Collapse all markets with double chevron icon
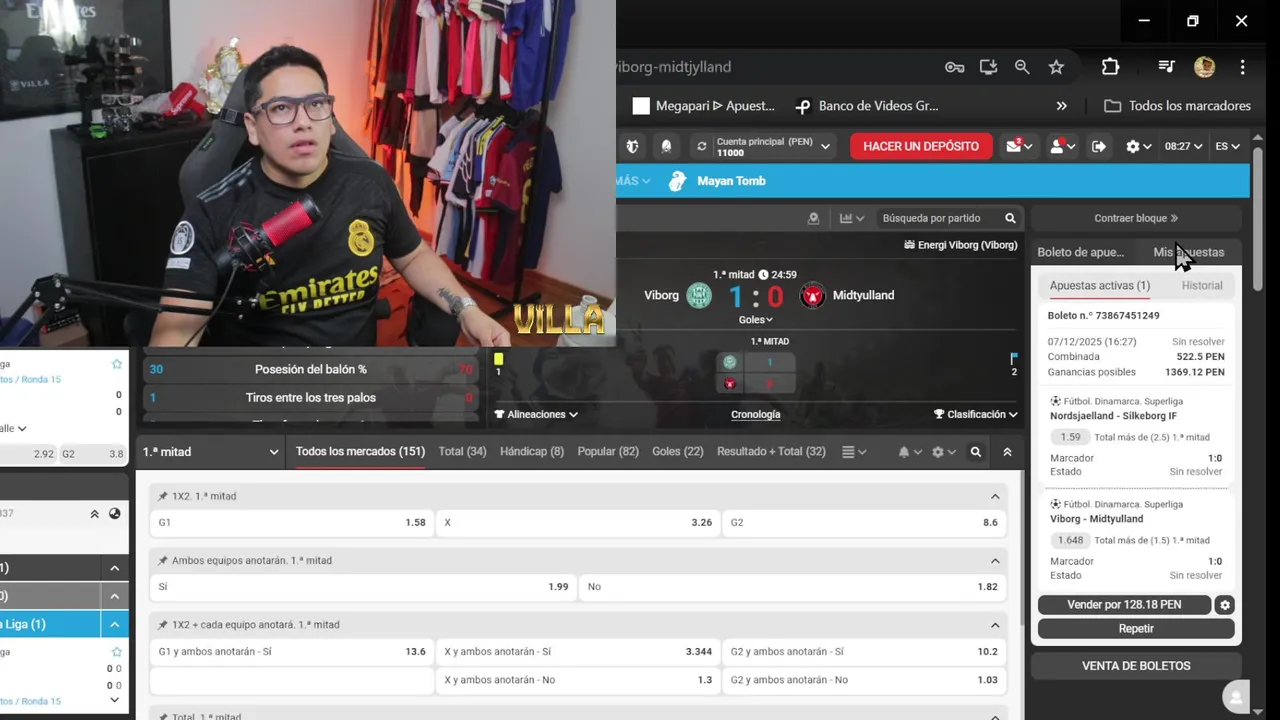Image resolution: width=1280 pixels, height=720 pixels. pyautogui.click(x=1007, y=452)
